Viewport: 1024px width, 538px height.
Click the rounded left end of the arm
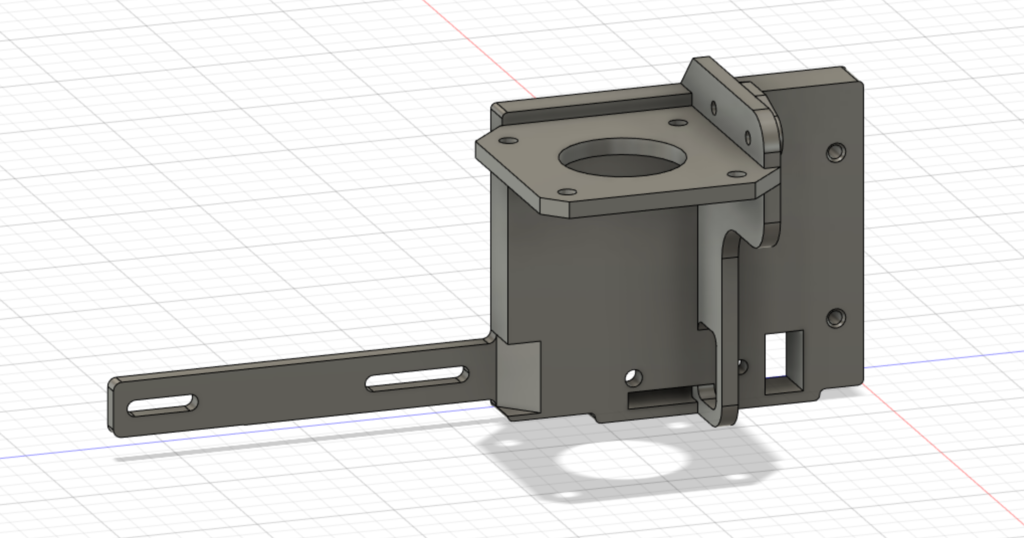tap(117, 408)
